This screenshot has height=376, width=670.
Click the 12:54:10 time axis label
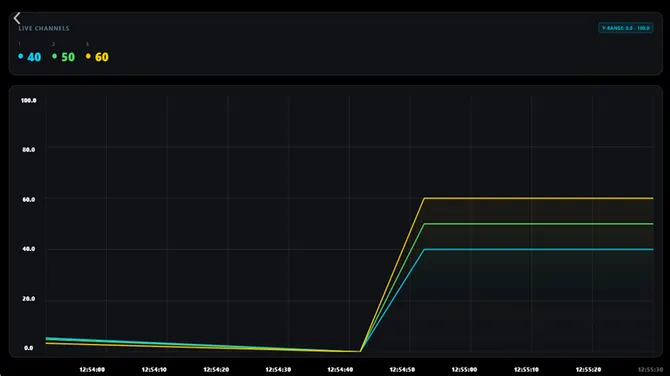(154, 370)
